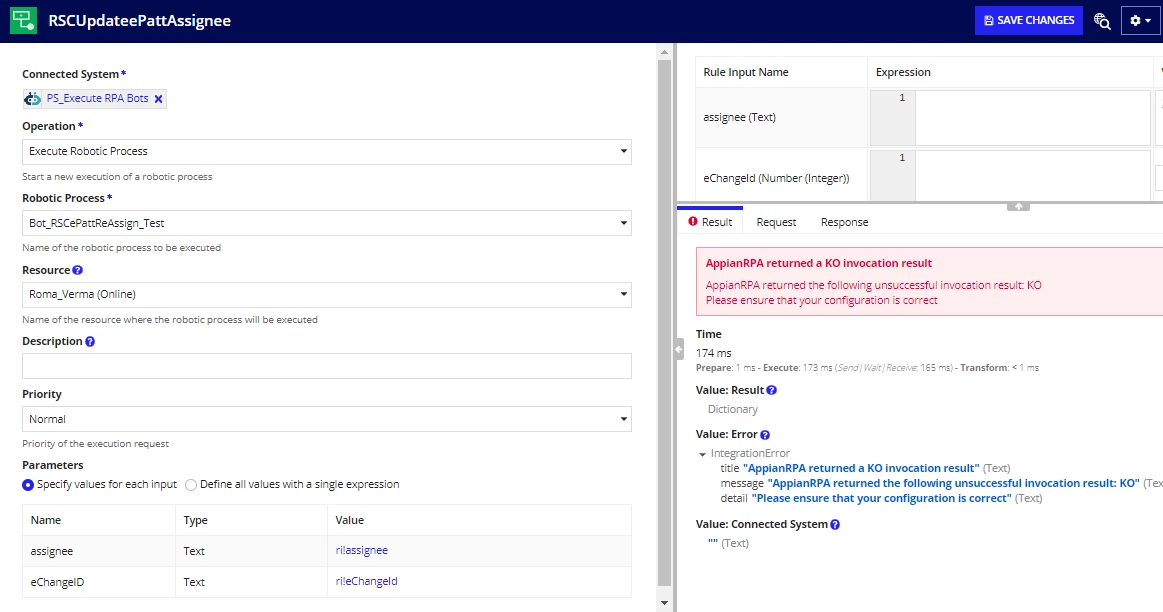Screen dimensions: 1163x612
Task: Click the Expression column header
Action: (903, 72)
